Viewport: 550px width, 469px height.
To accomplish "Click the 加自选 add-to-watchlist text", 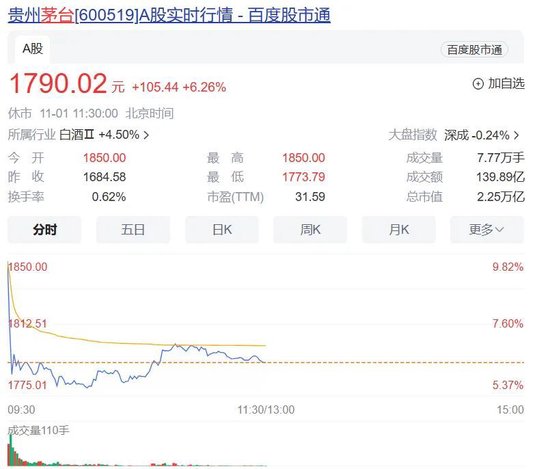I will tap(506, 84).
